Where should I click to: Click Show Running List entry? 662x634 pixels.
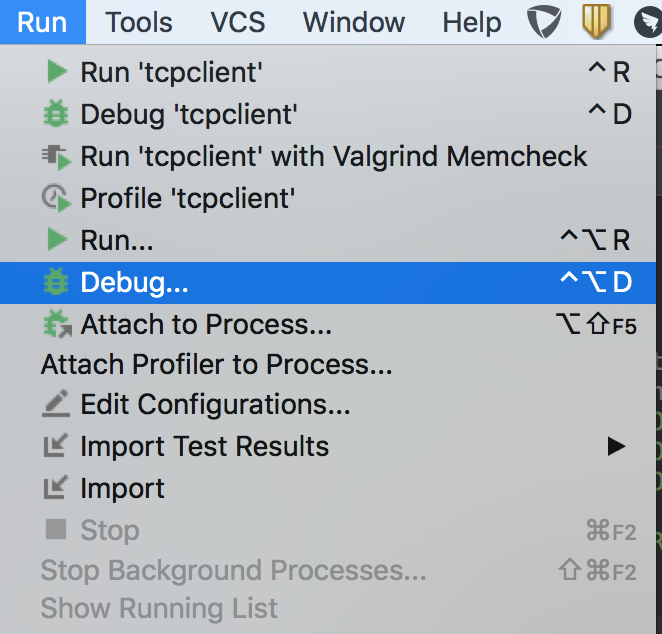[159, 608]
